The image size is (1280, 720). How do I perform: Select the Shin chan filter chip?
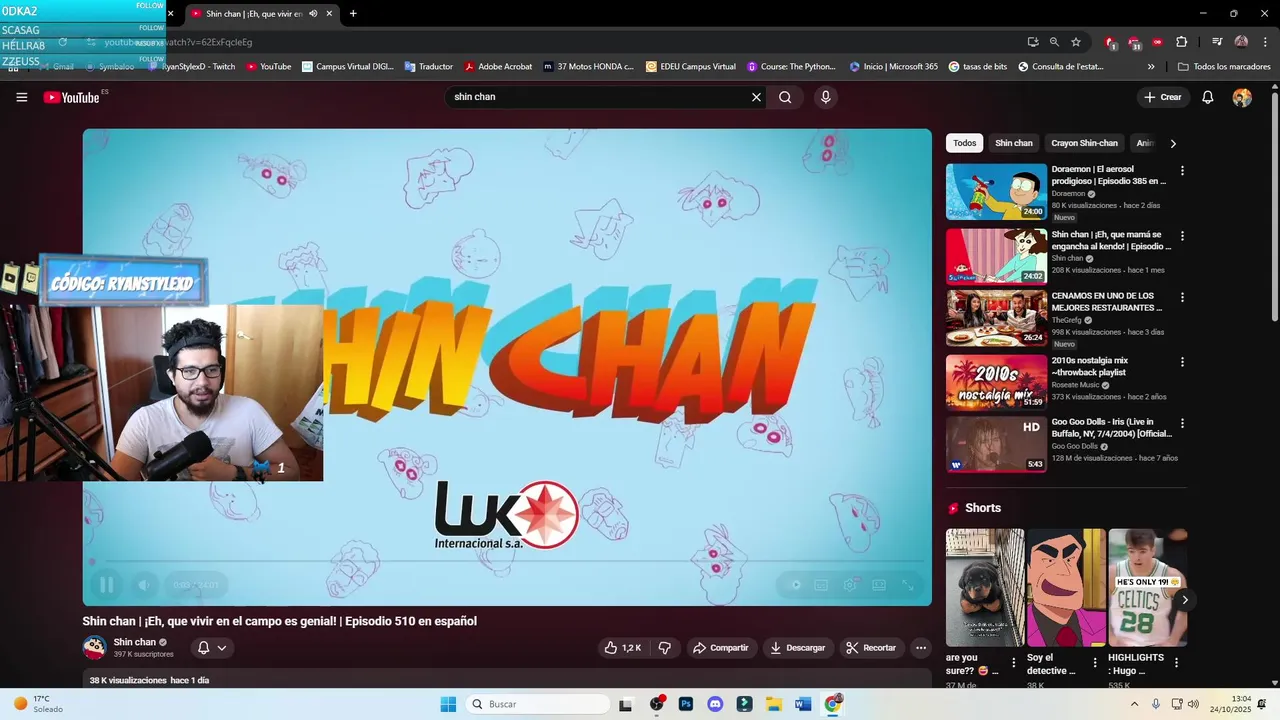click(1013, 143)
